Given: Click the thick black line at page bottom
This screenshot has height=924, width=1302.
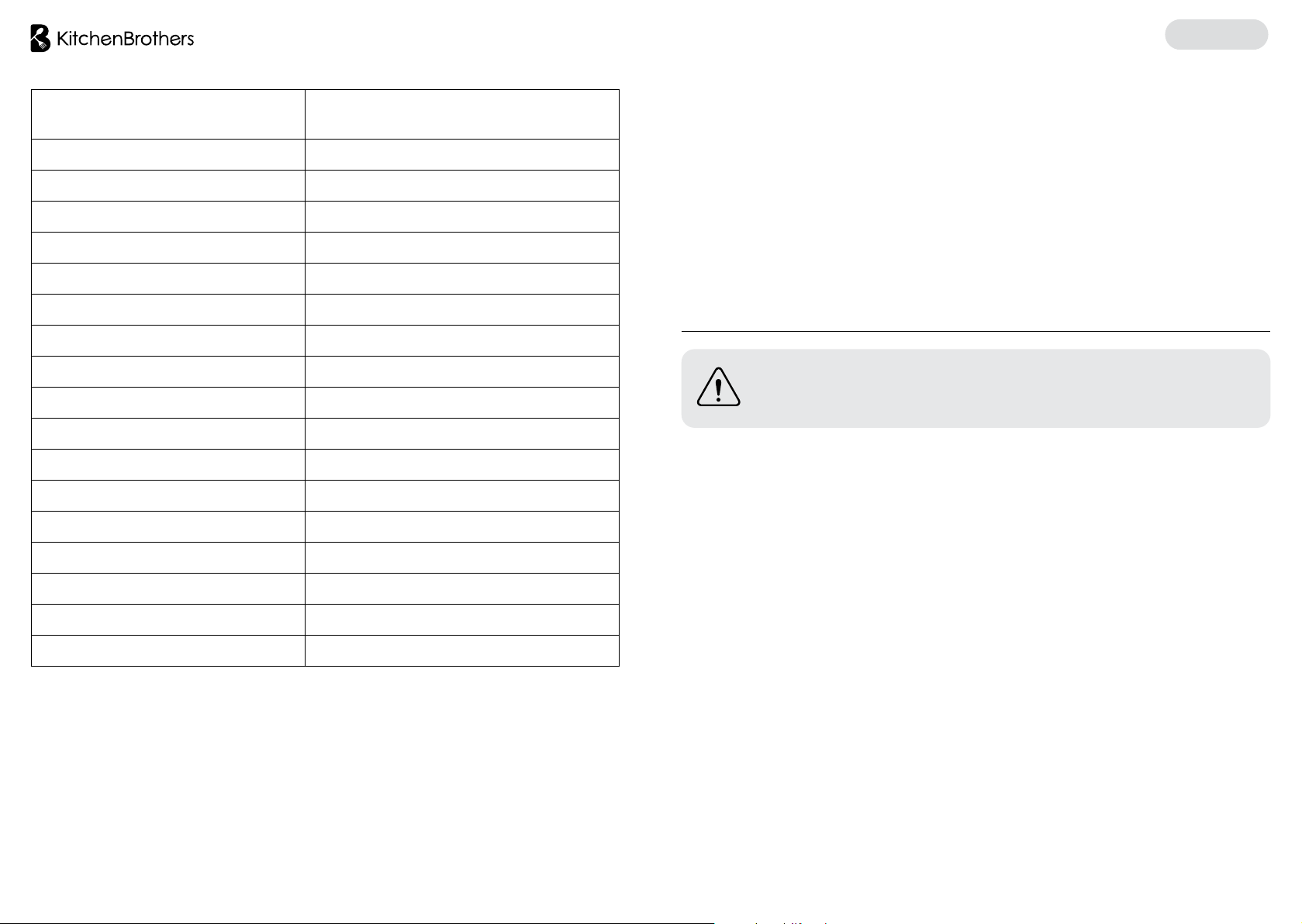Looking at the screenshot, I should pyautogui.click(x=357, y=922).
